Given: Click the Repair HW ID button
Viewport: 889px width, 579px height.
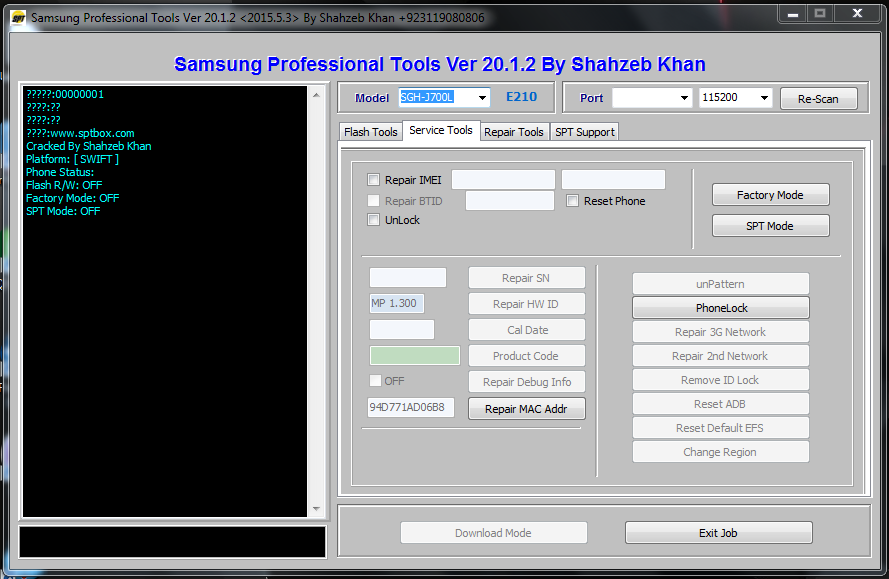Looking at the screenshot, I should tap(526, 304).
